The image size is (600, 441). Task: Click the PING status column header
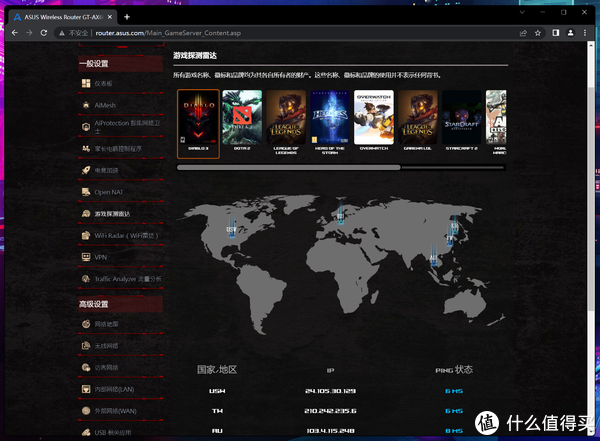[x=454, y=369]
